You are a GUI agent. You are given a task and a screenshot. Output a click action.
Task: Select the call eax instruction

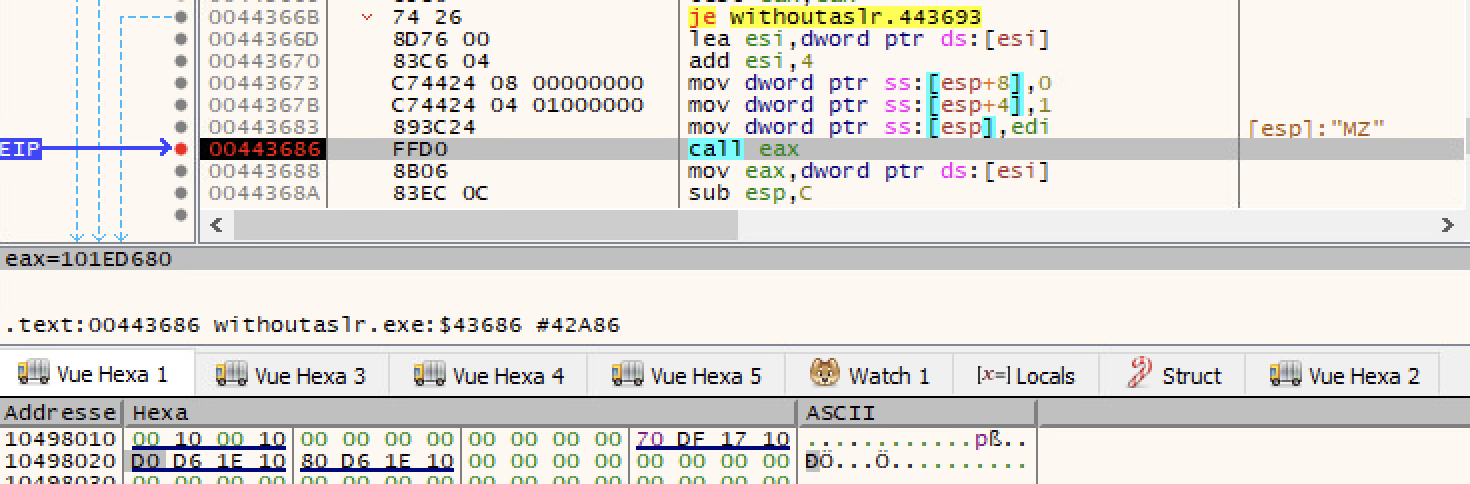(x=743, y=149)
